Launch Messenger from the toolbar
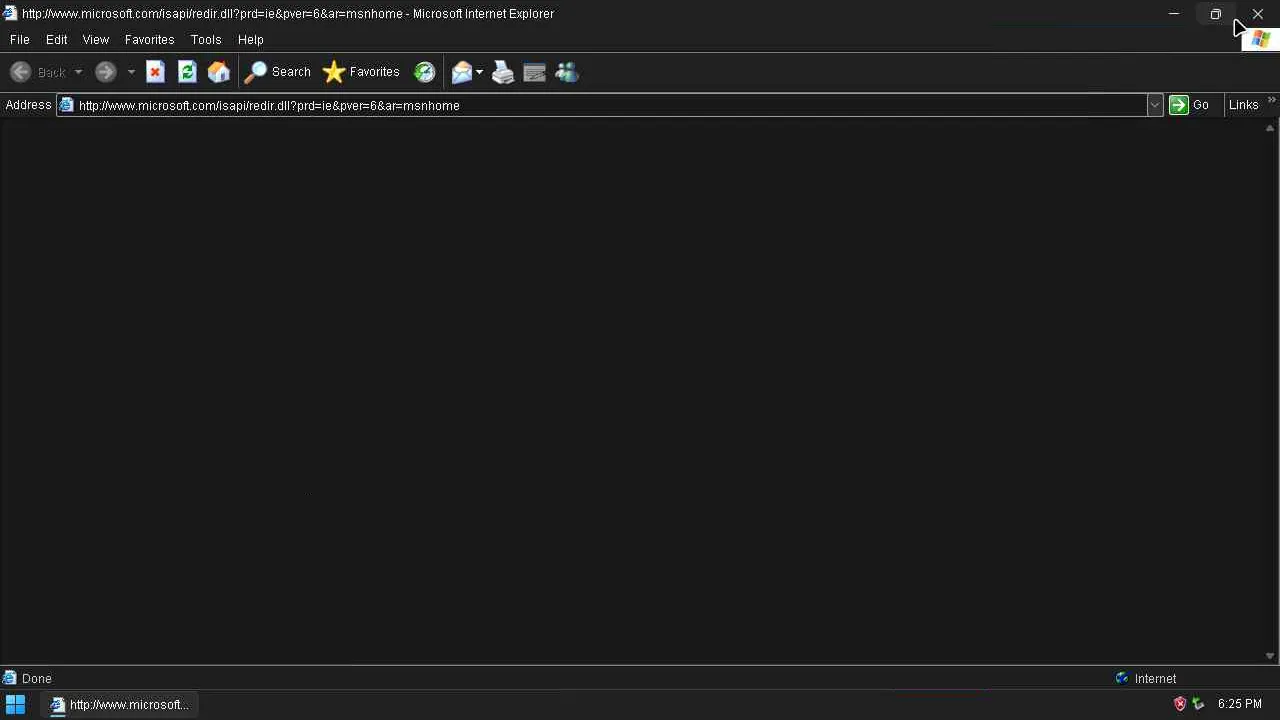Screen dimensions: 1280x720 [x=567, y=72]
